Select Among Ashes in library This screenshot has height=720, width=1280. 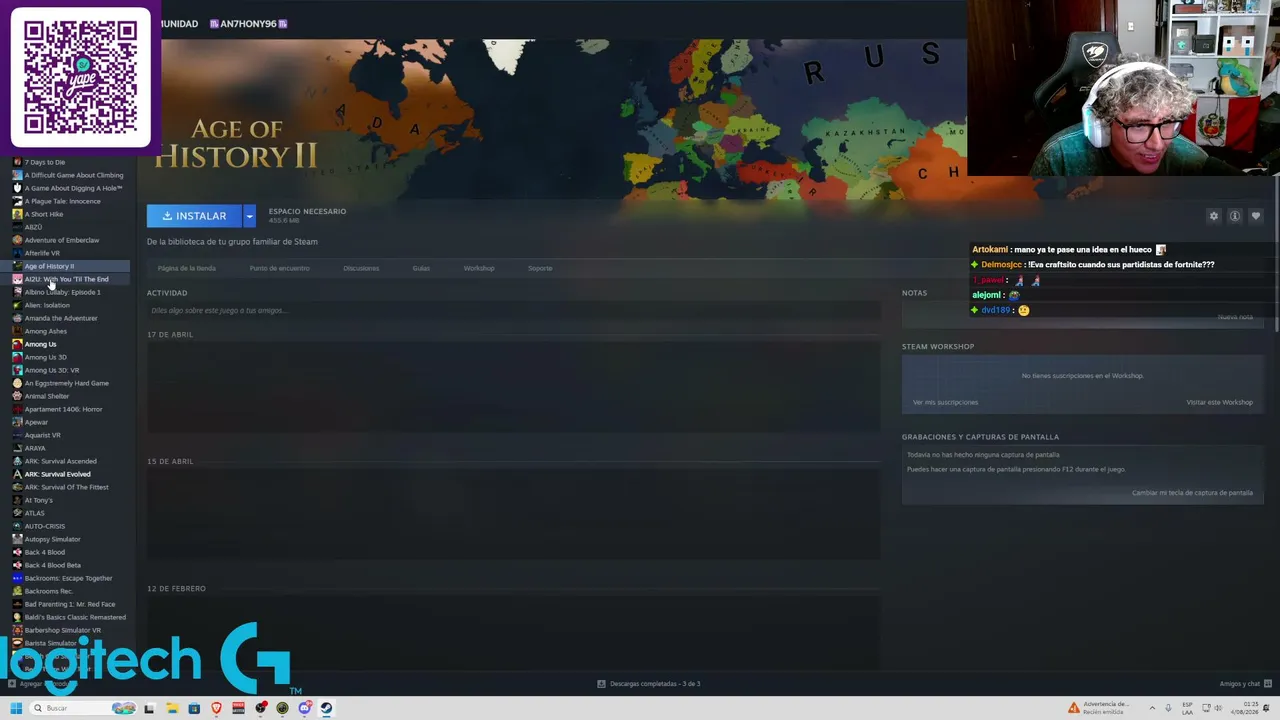(45, 331)
